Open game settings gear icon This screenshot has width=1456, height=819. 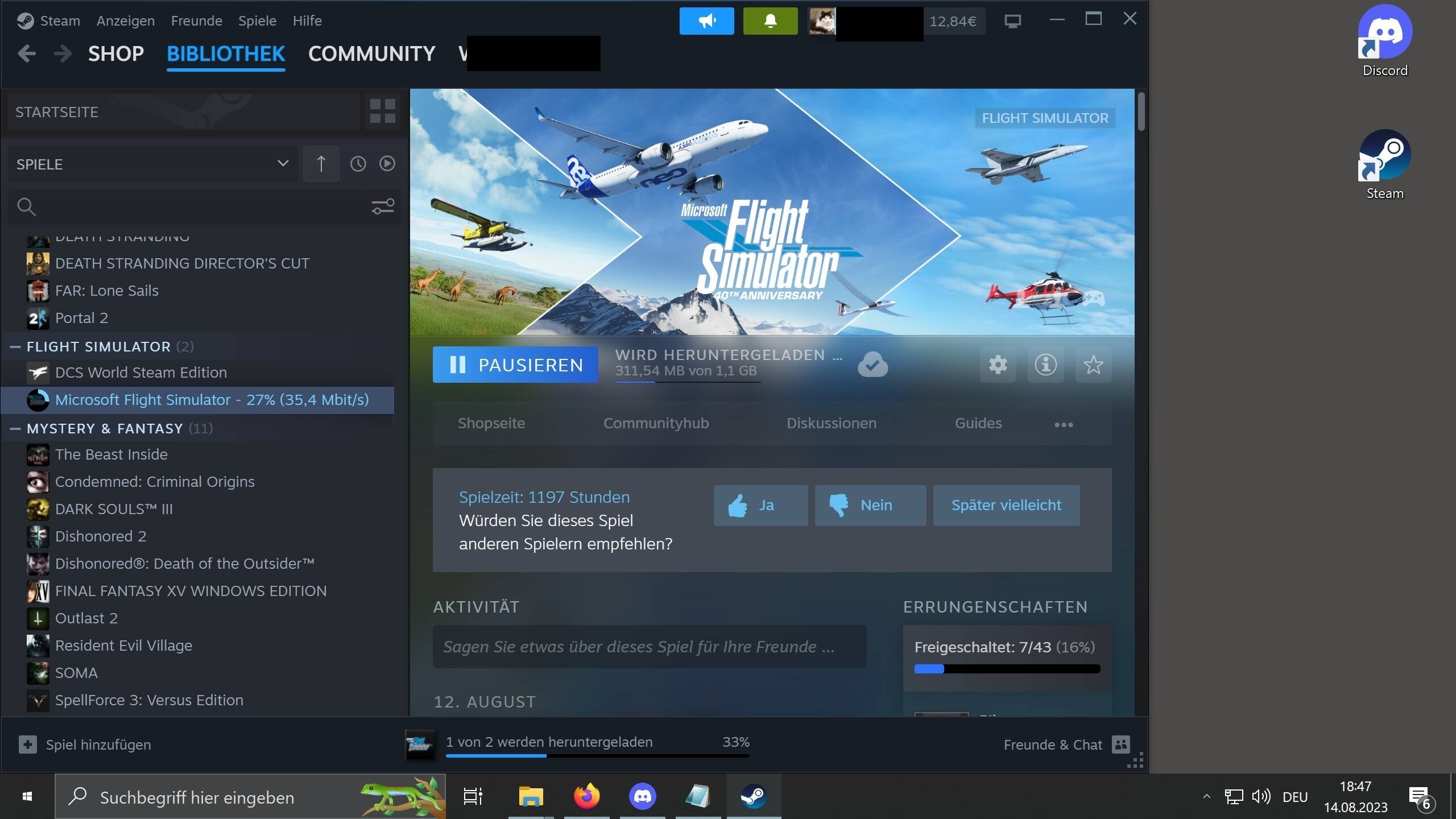click(998, 365)
